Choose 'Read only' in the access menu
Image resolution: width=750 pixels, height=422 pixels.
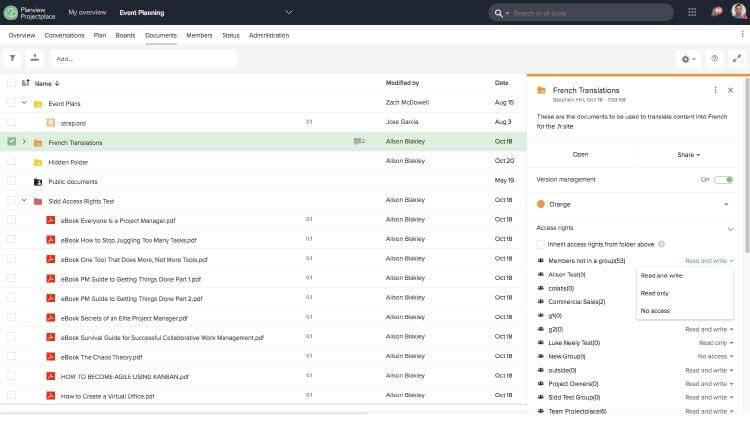pyautogui.click(x=655, y=293)
